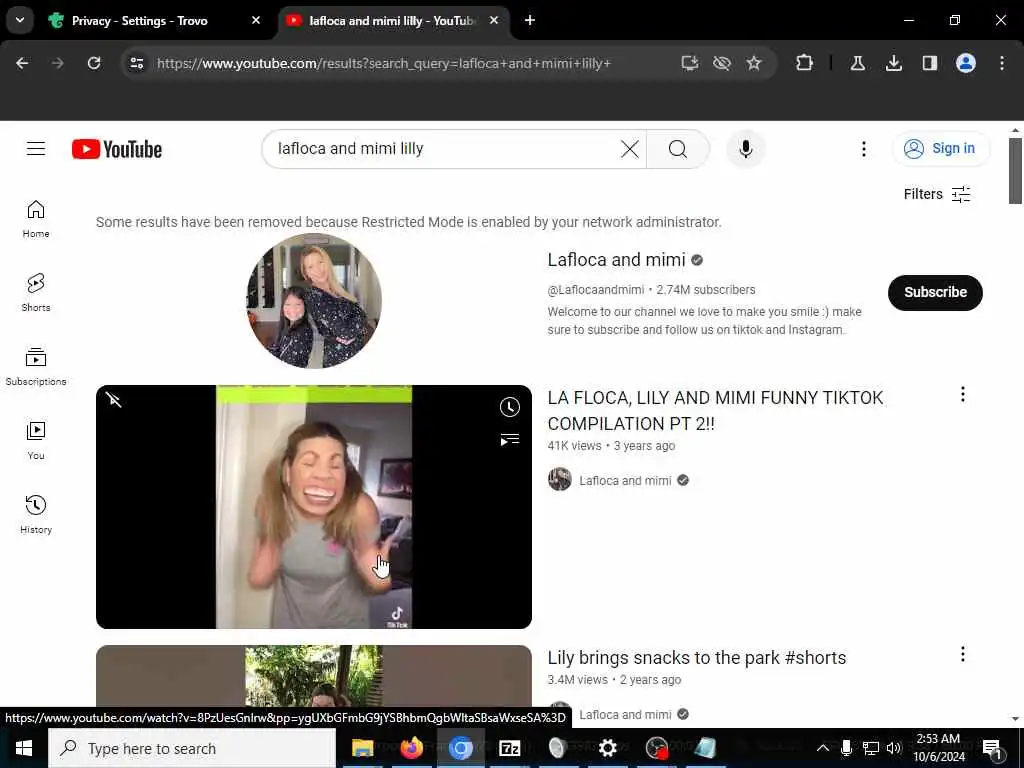The width and height of the screenshot is (1024, 768).
Task: Open Firefox from the taskbar
Action: tap(411, 748)
